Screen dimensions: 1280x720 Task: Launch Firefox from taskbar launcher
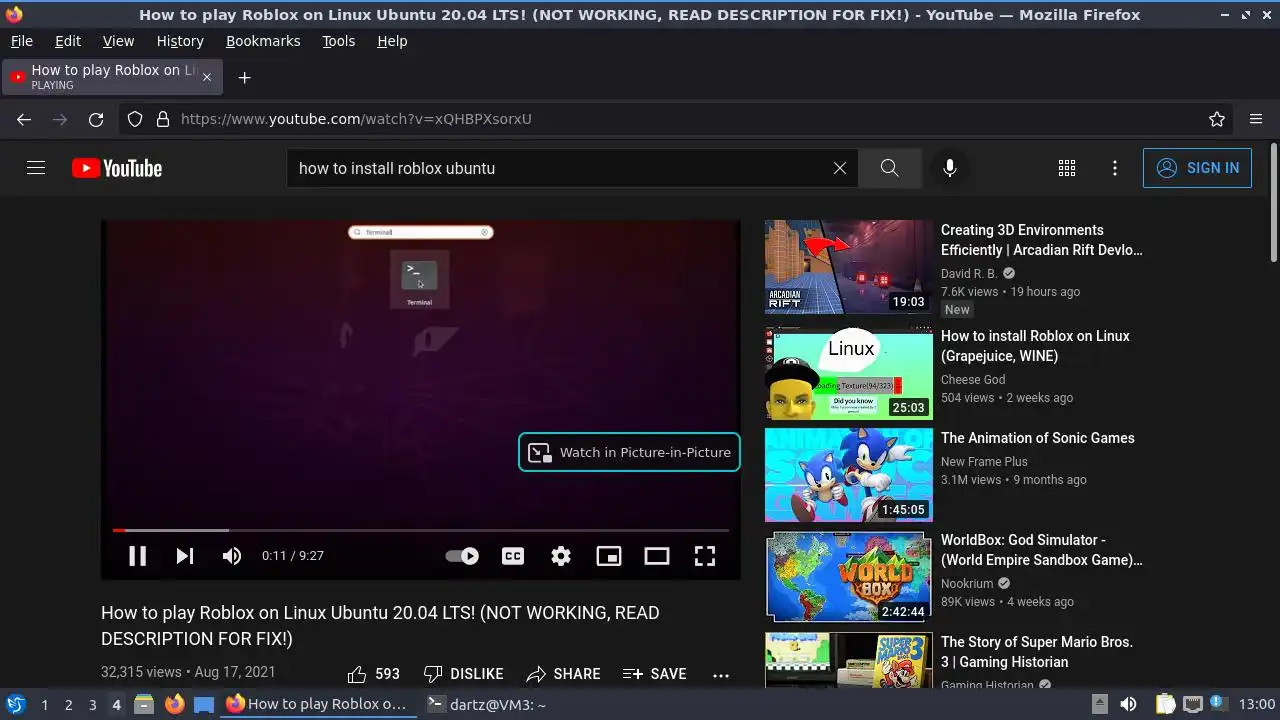tap(175, 704)
